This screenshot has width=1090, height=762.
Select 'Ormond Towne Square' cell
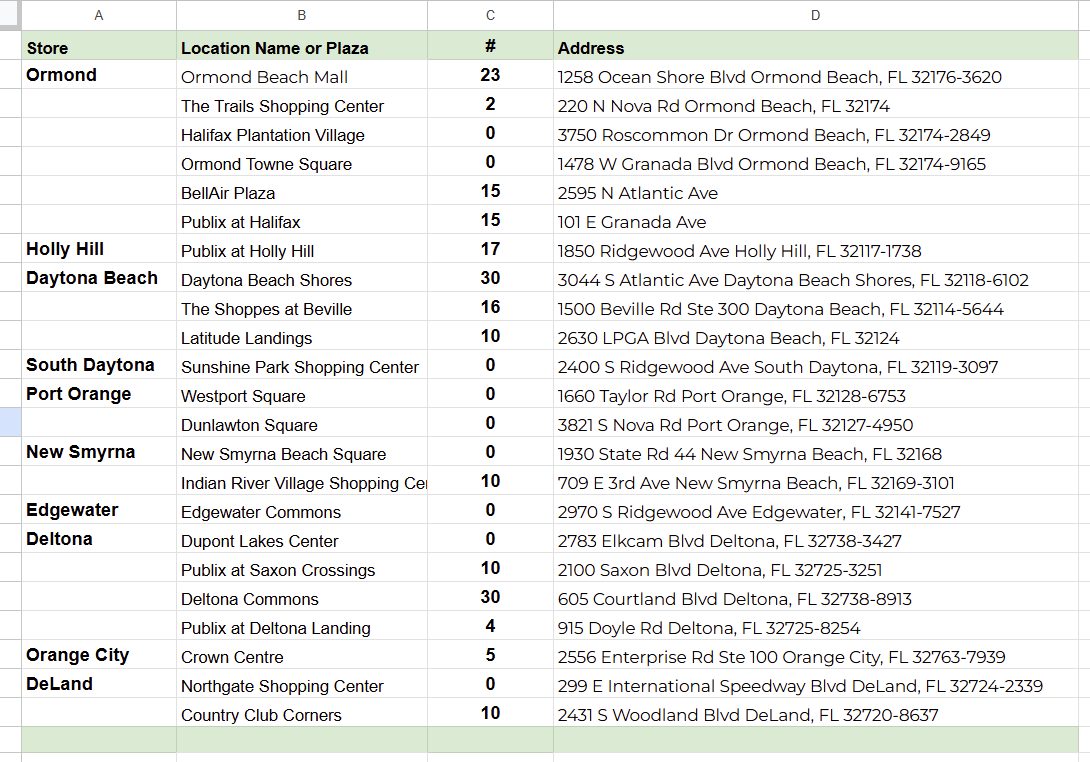click(302, 162)
